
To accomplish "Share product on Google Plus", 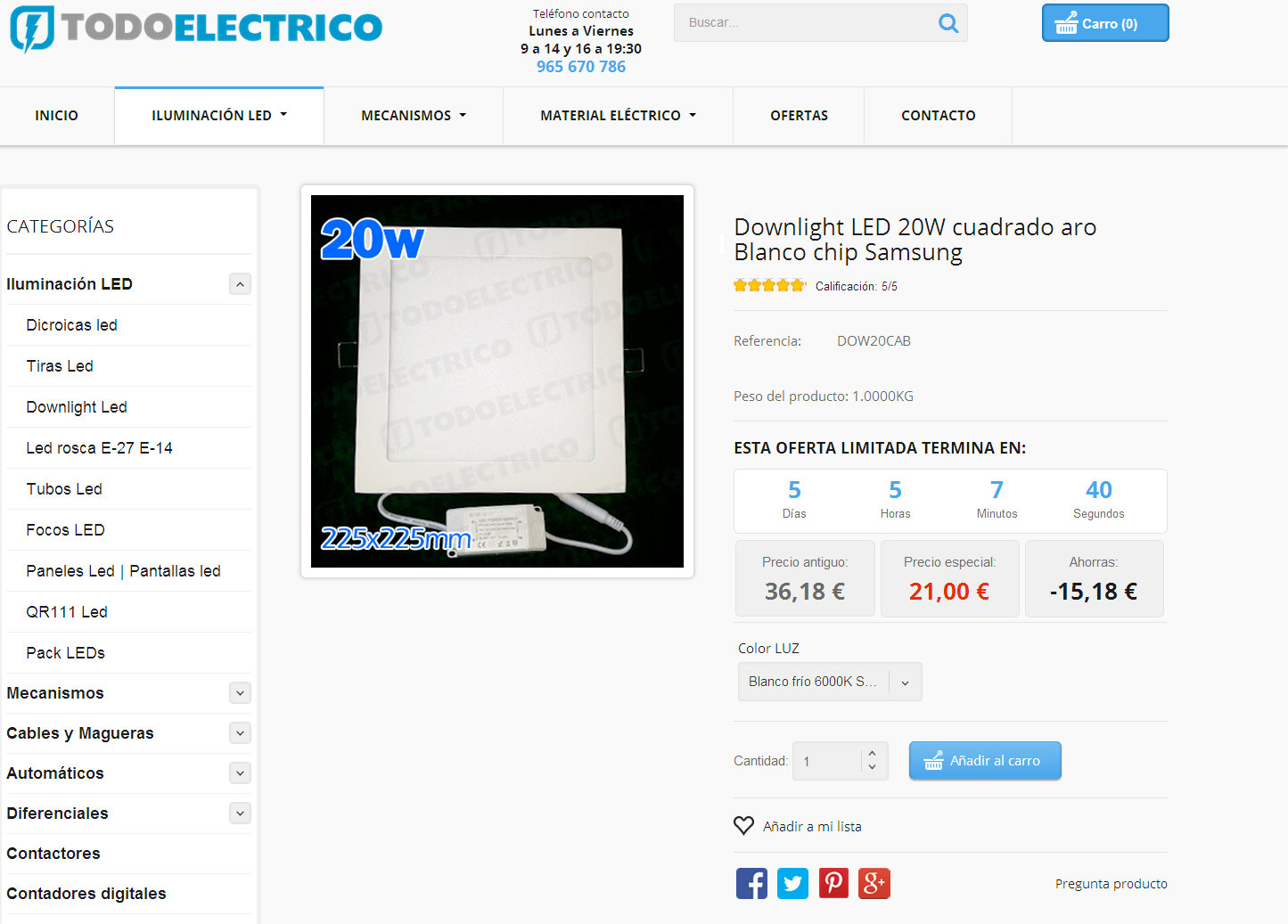I will (874, 883).
